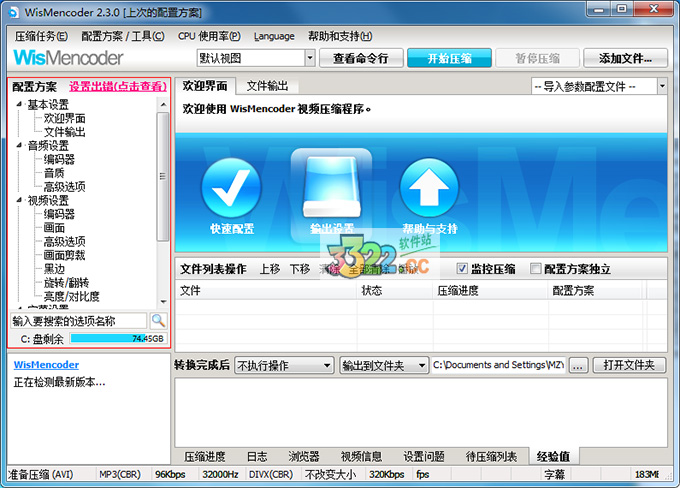Viewport: 680px width, 488px height.
Task: Open the 配置方案 / 工具(C) menu
Action: [123, 36]
